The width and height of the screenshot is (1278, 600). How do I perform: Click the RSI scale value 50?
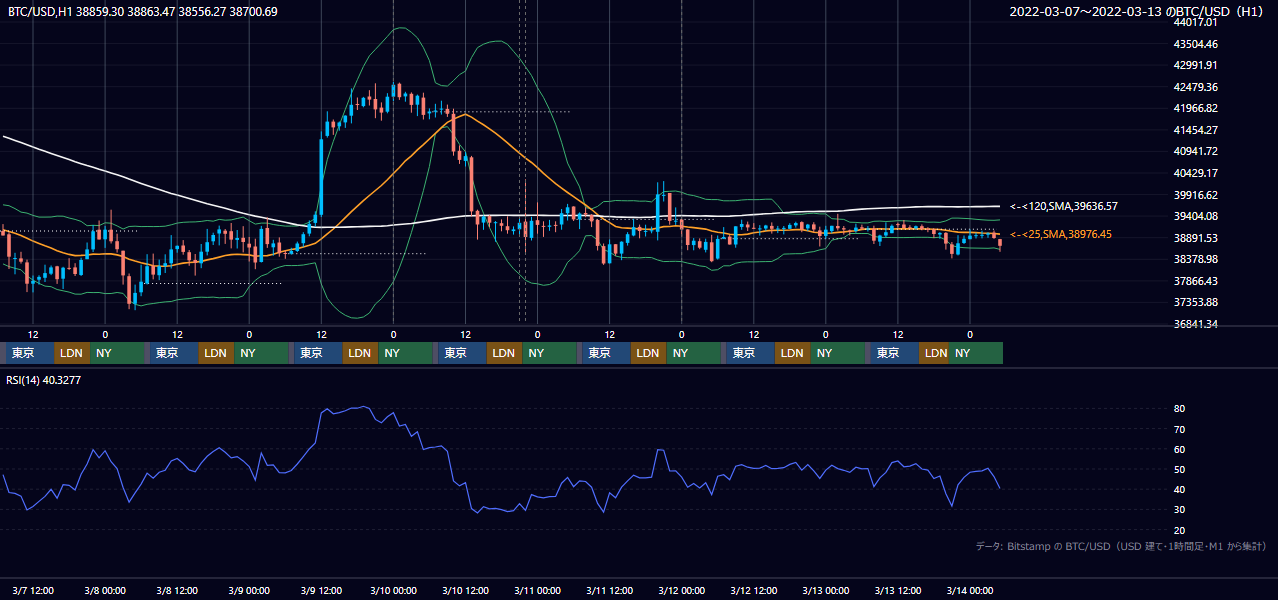[x=1179, y=469]
